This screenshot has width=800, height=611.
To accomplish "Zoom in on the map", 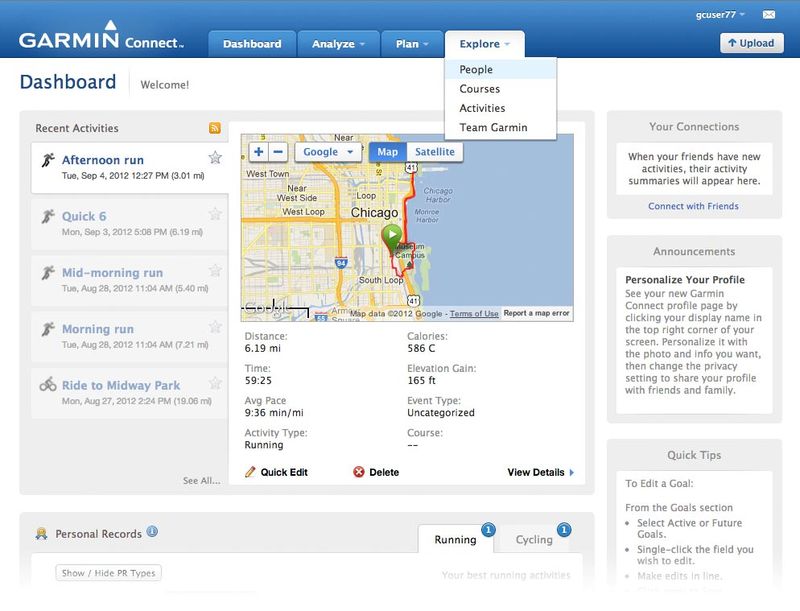I will [x=259, y=151].
